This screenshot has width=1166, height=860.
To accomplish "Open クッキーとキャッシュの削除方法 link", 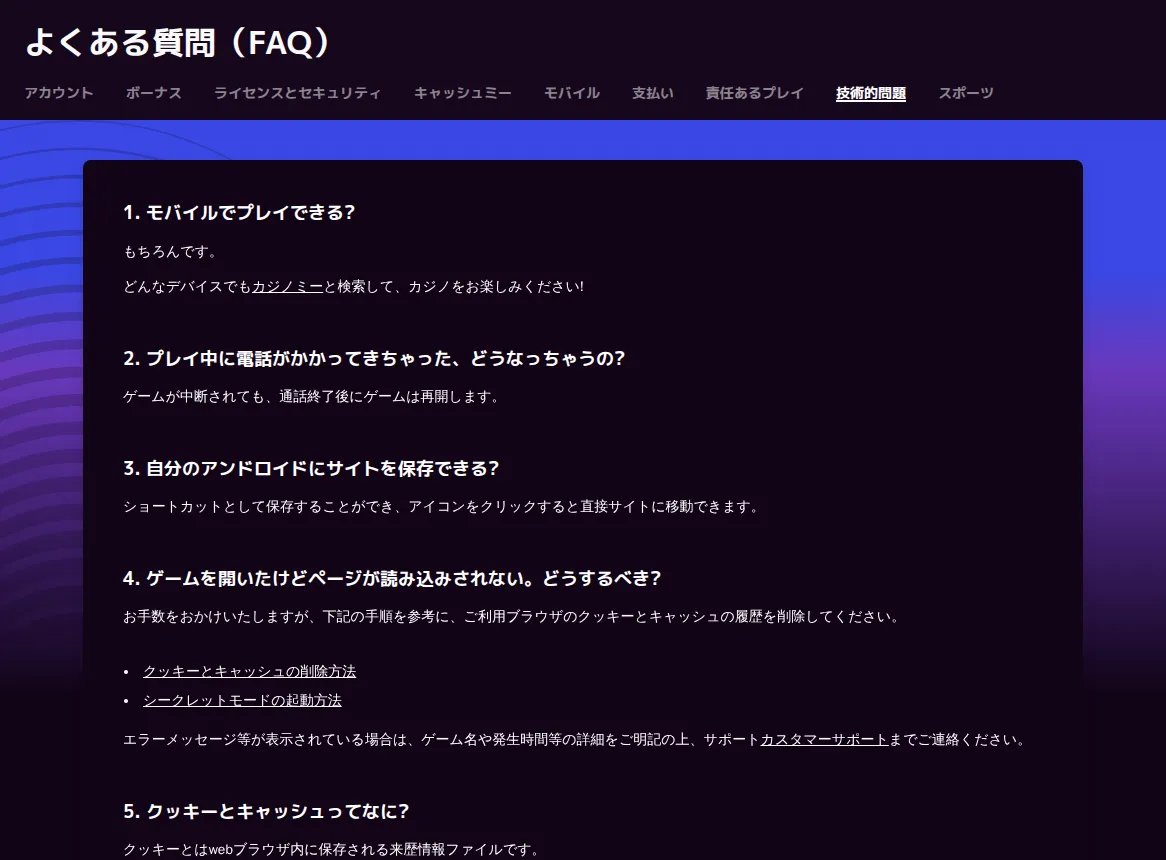I will [x=249, y=671].
